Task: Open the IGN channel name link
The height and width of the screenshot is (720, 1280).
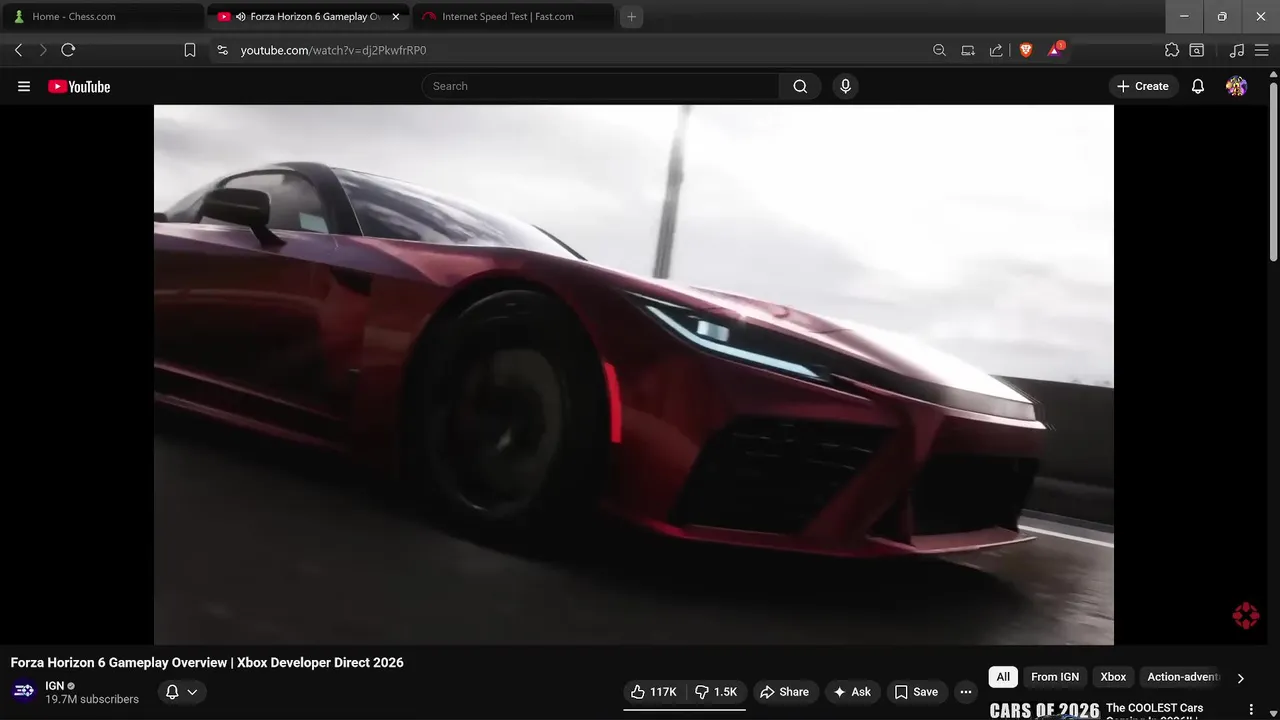Action: [x=54, y=686]
